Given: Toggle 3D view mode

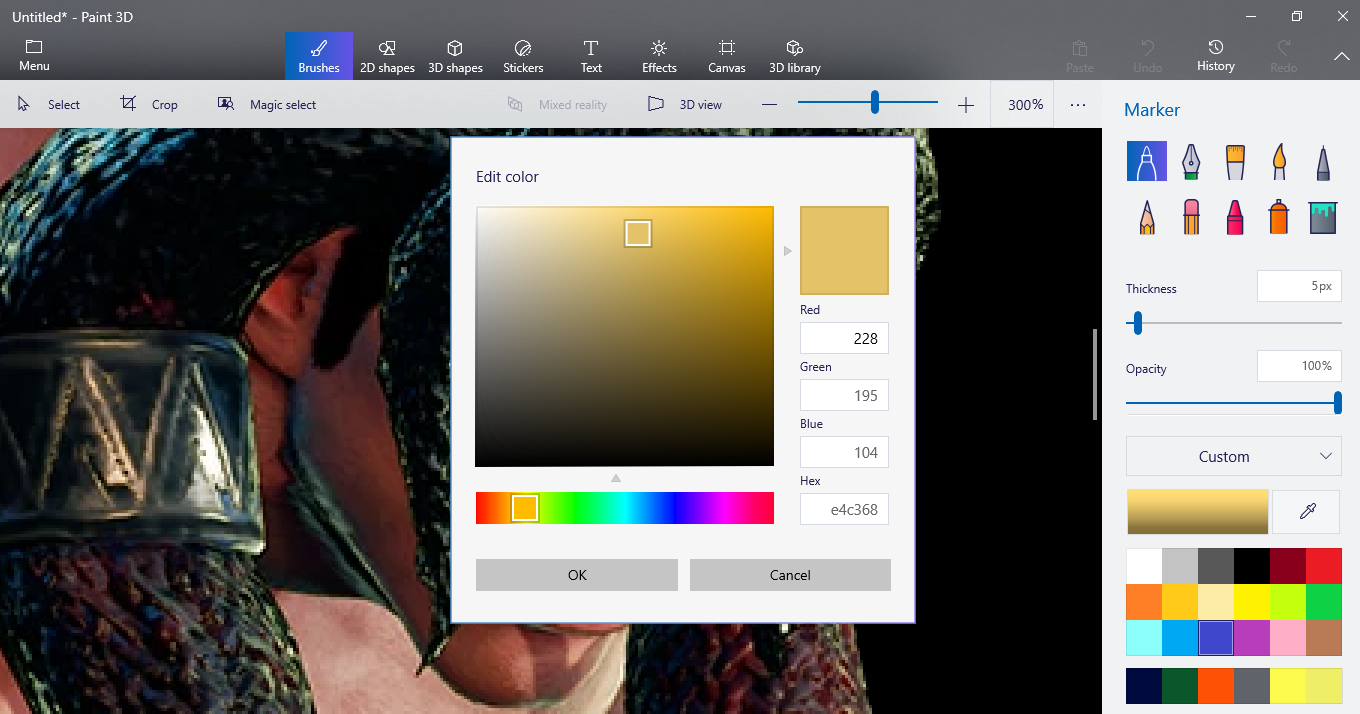Looking at the screenshot, I should coord(685,104).
